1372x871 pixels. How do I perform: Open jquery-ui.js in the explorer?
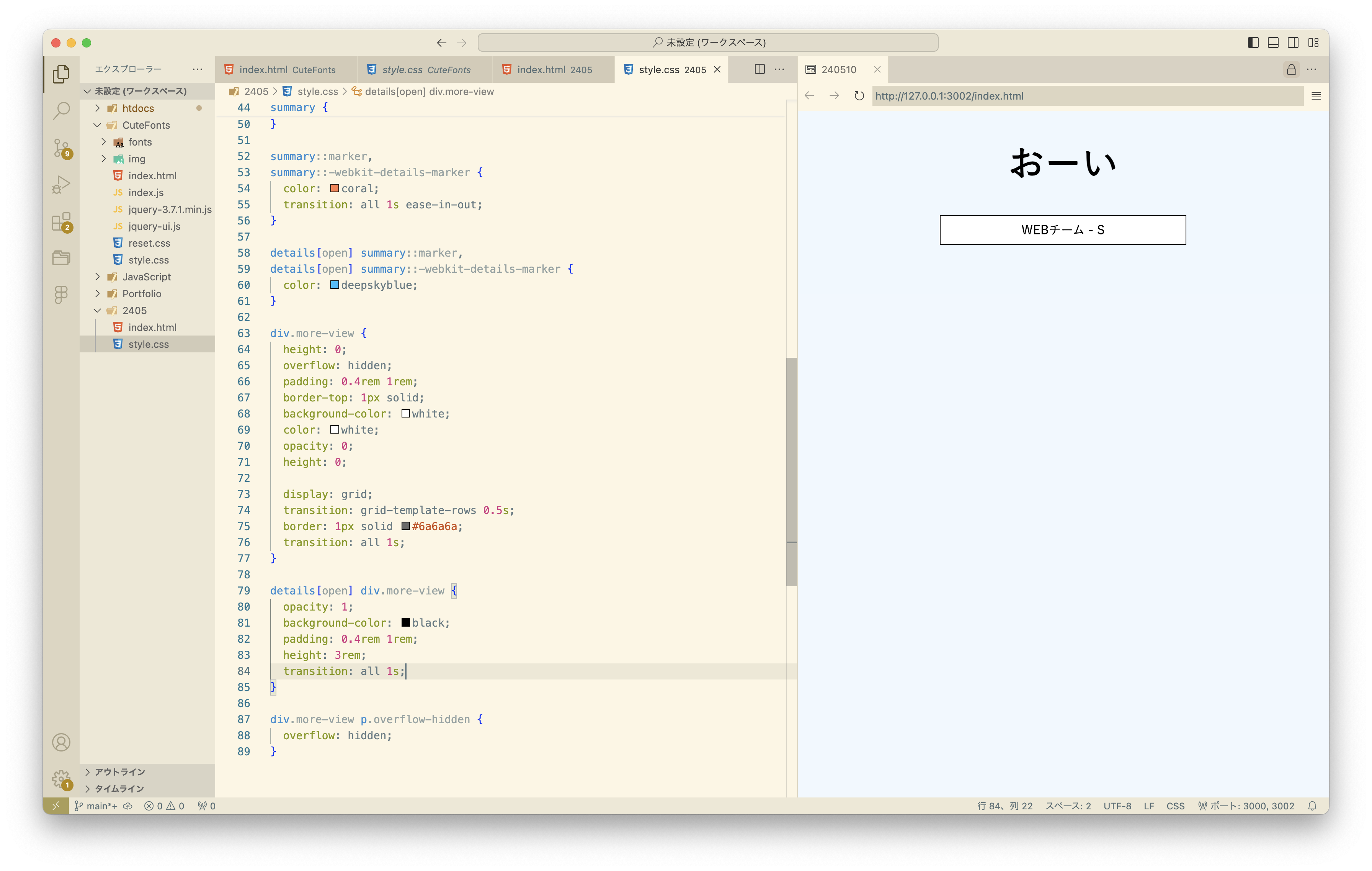point(147,226)
